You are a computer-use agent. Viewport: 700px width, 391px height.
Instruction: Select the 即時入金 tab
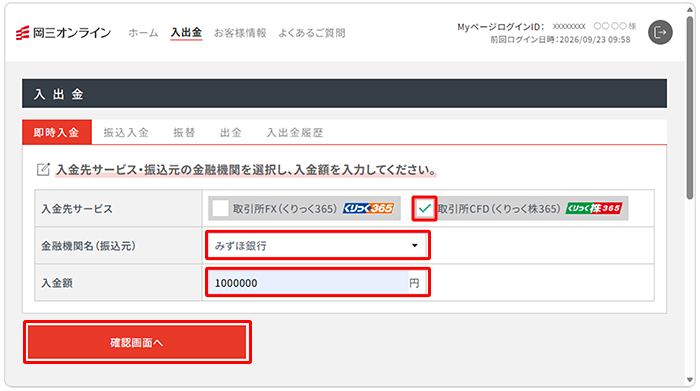(x=57, y=132)
